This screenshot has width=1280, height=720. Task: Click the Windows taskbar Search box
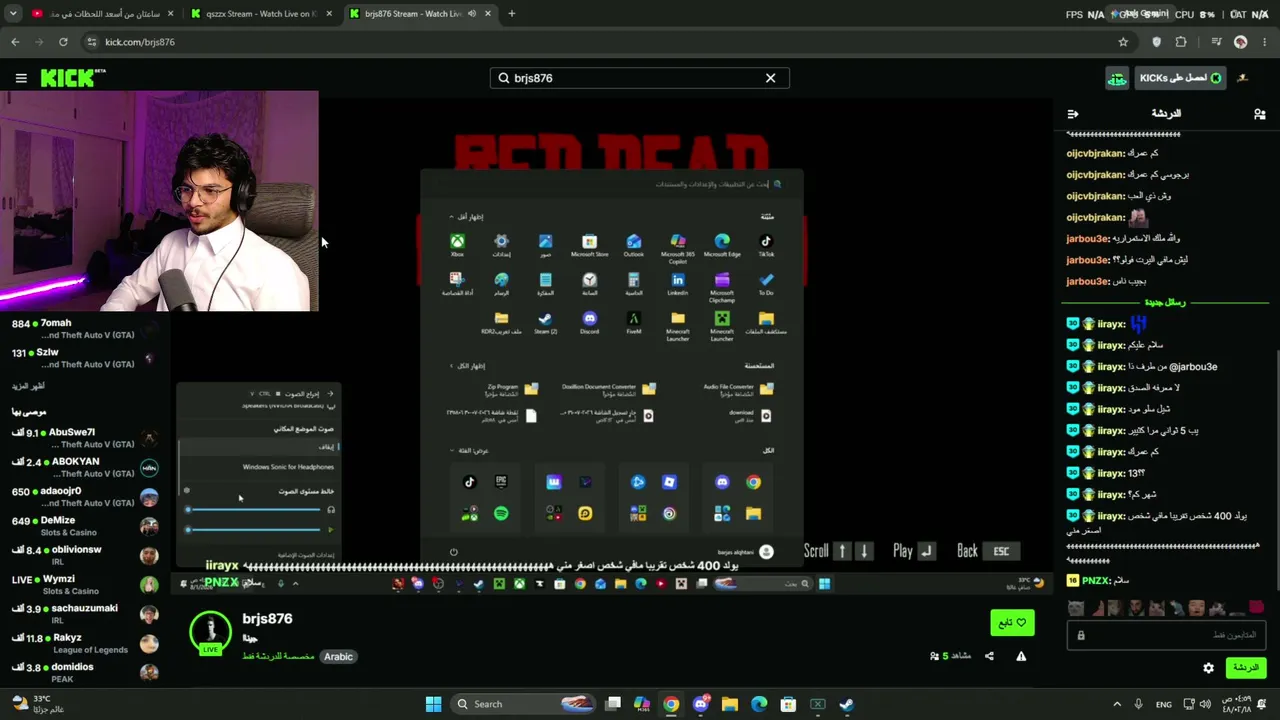[524, 704]
